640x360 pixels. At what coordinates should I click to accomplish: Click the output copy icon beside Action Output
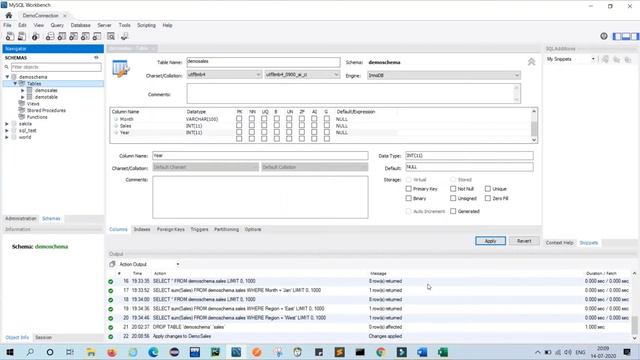click(112, 264)
